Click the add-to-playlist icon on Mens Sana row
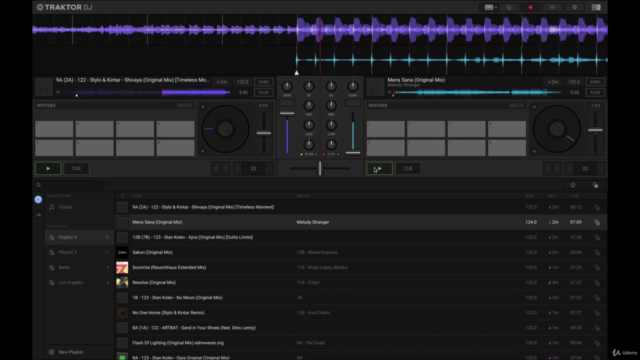640x360 pixels. (597, 222)
